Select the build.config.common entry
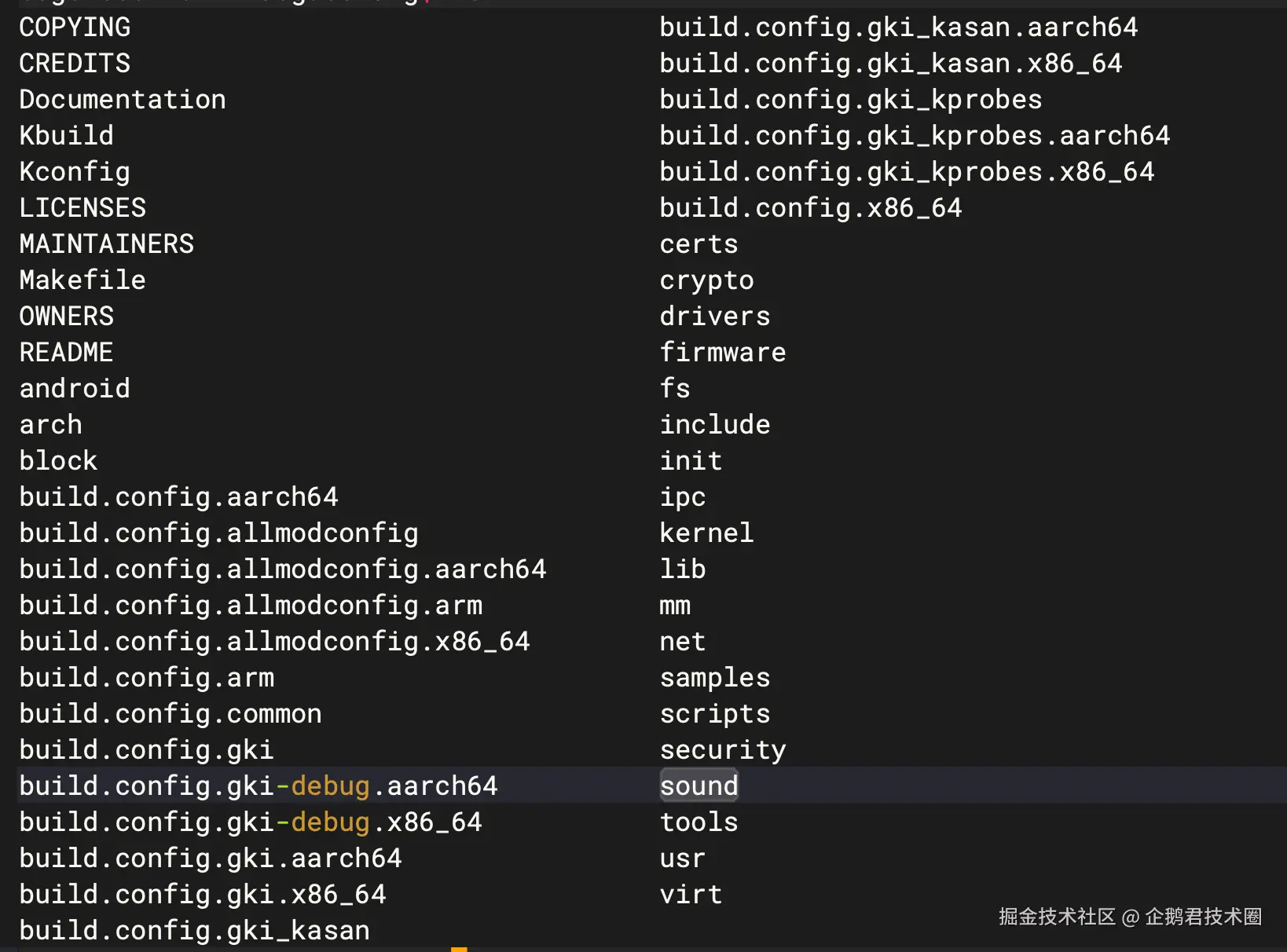 point(170,714)
